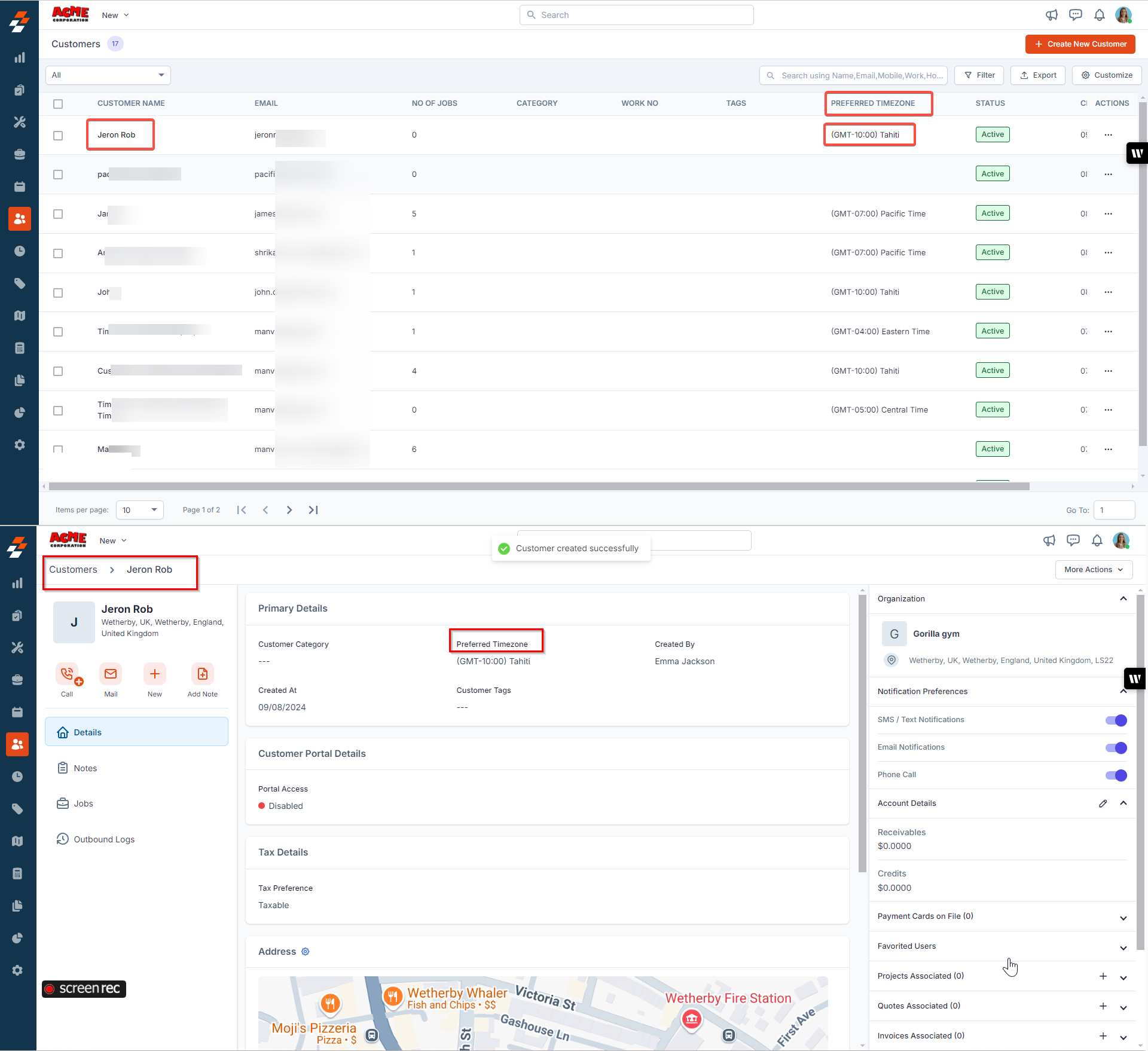The height and width of the screenshot is (1051, 1148).
Task: Expand Payment Cards on File section
Action: click(x=1123, y=918)
